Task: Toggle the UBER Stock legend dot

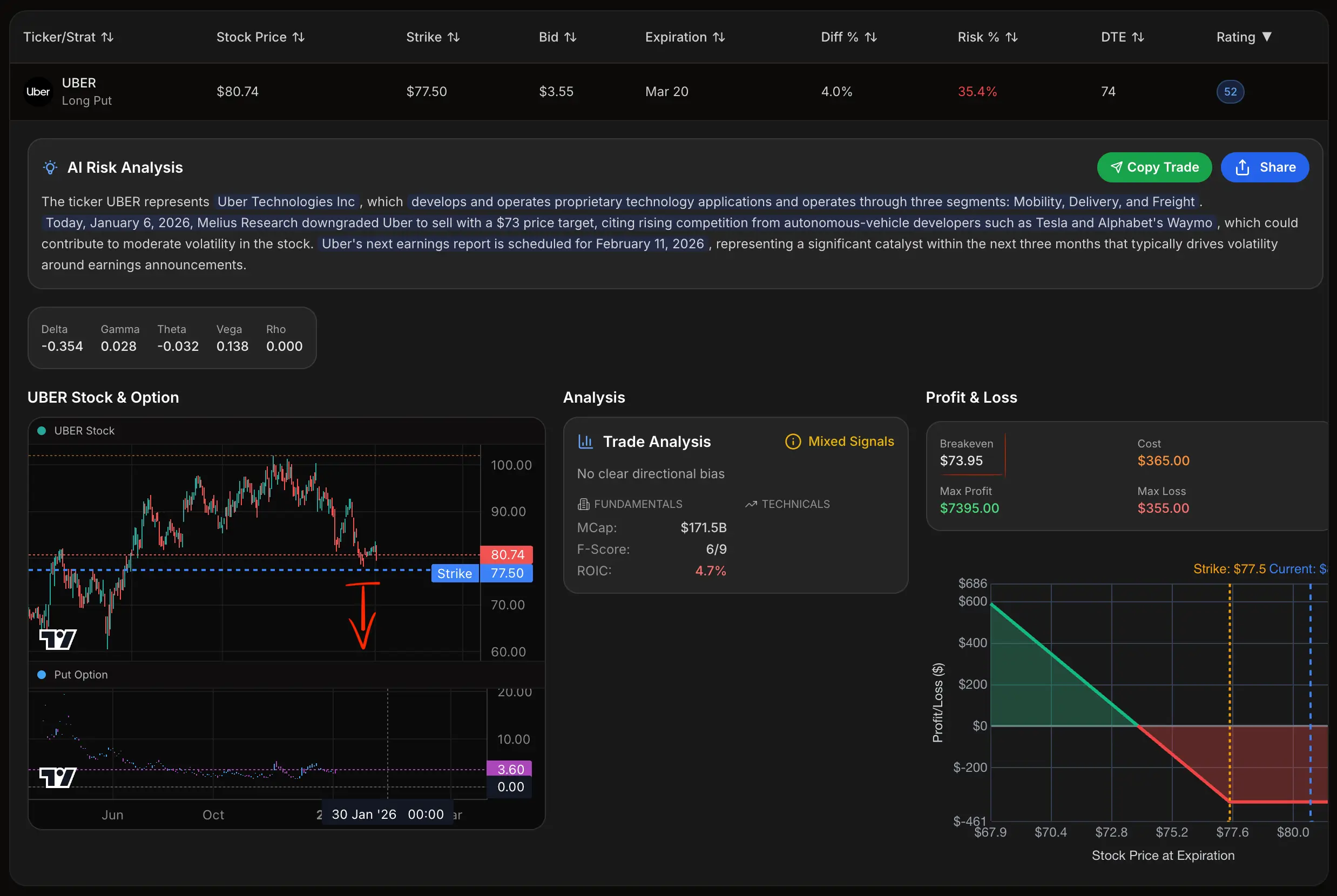Action: [x=41, y=431]
